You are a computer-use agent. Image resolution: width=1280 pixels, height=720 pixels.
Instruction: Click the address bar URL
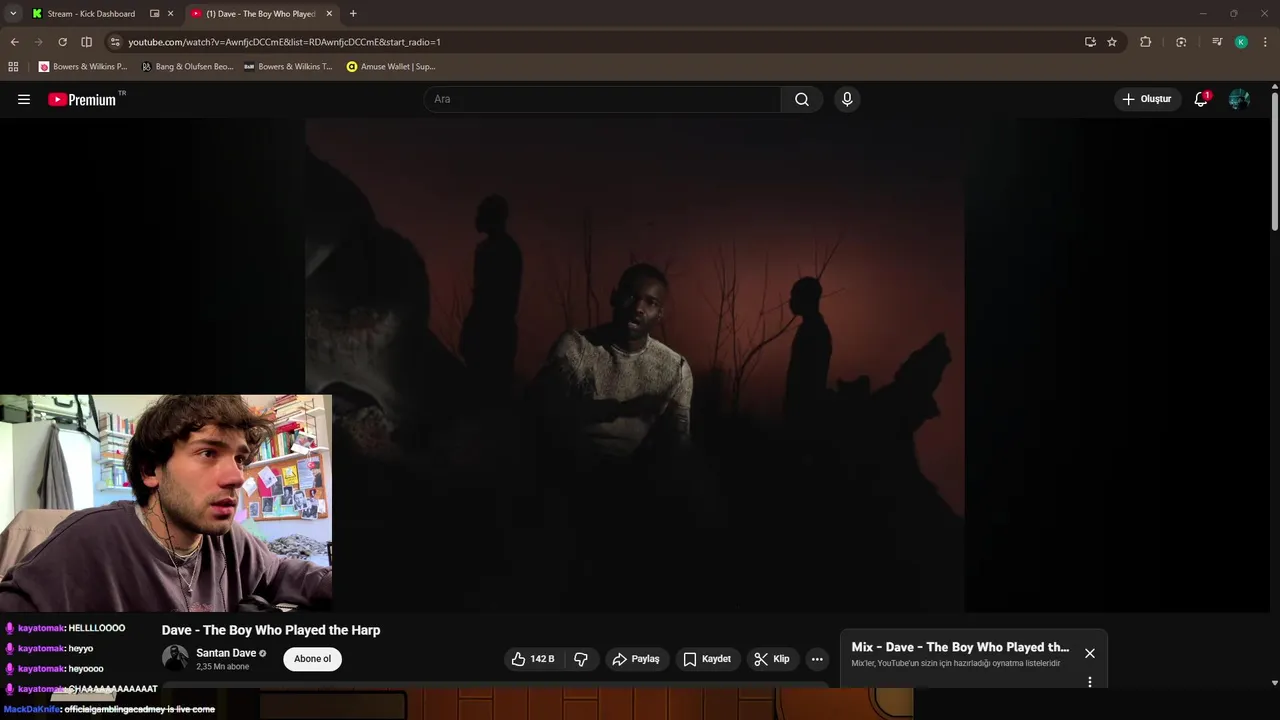[x=284, y=42]
